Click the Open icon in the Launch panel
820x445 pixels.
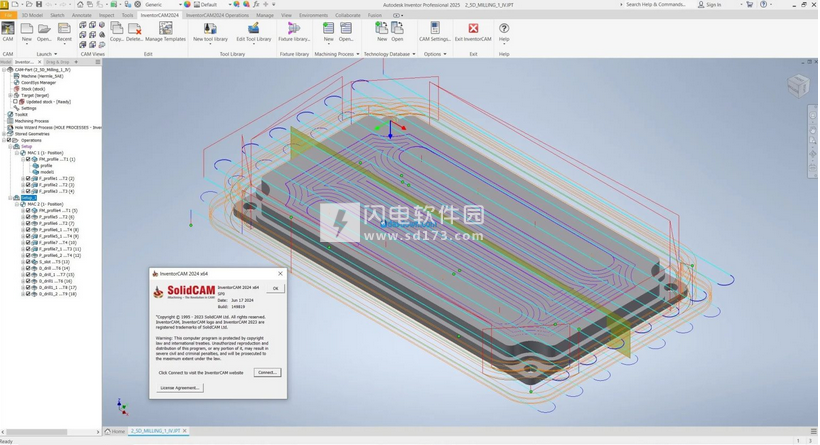(x=44, y=31)
